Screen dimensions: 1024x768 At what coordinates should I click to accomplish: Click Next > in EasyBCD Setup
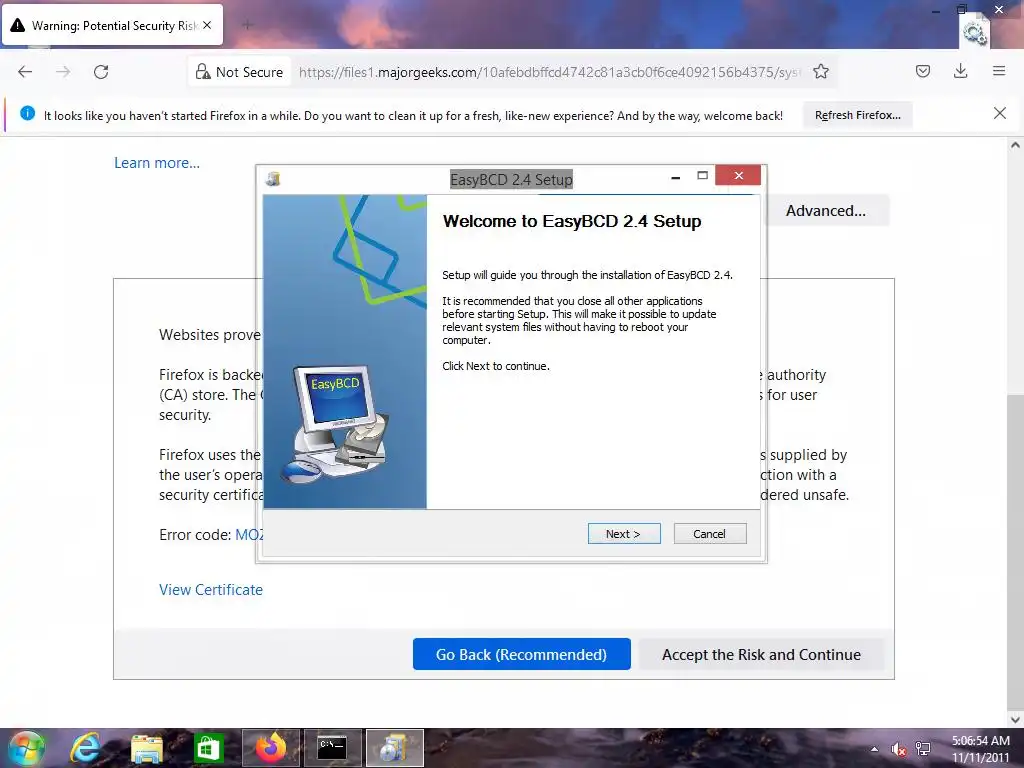coord(624,534)
